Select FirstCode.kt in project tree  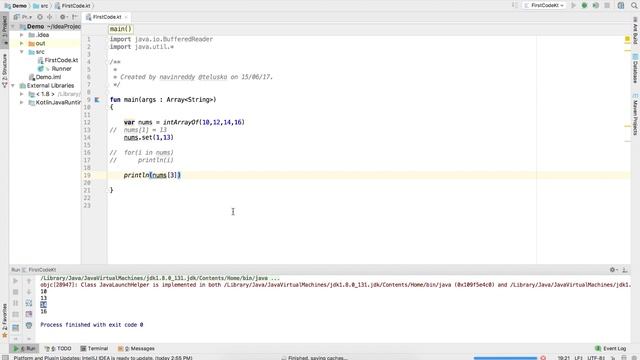click(x=58, y=60)
